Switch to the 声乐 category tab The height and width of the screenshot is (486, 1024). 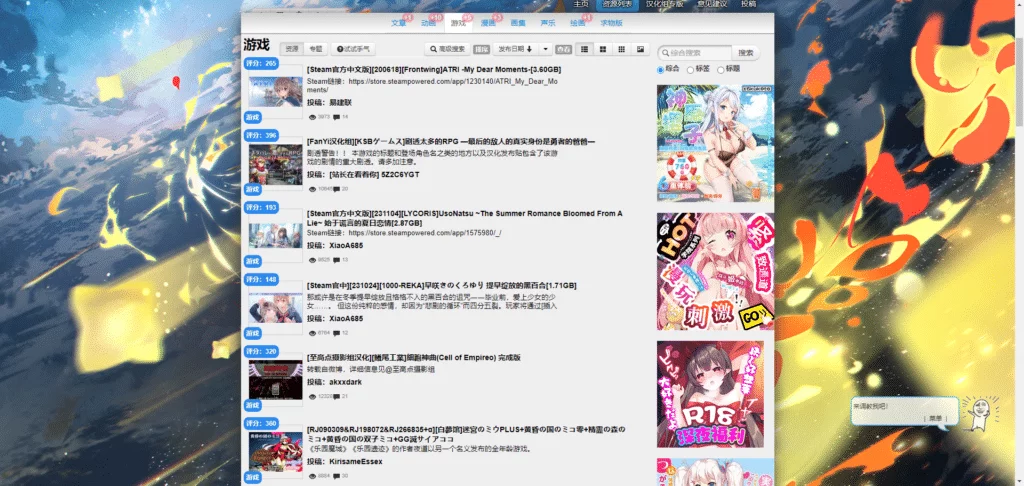[548, 23]
